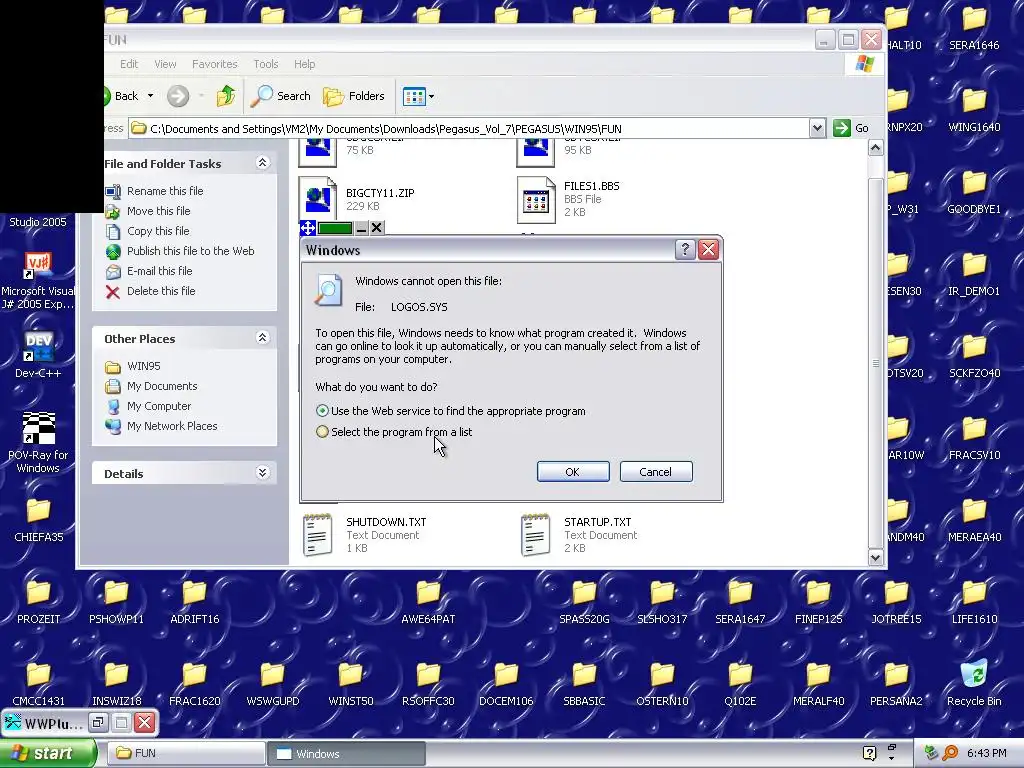Click the help question mark in dialog title

pos(684,249)
